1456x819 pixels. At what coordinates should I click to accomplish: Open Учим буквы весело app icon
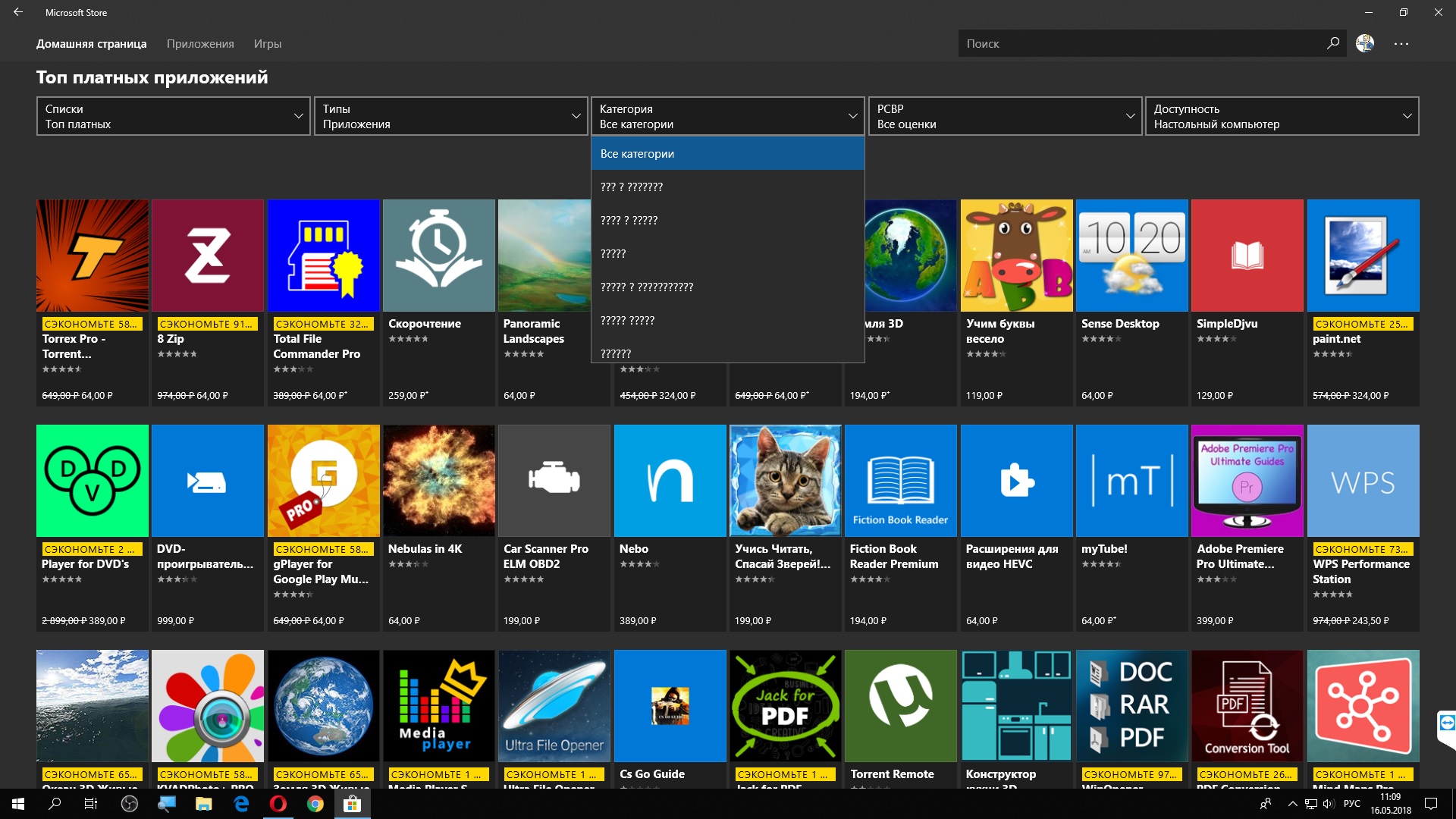point(1017,256)
